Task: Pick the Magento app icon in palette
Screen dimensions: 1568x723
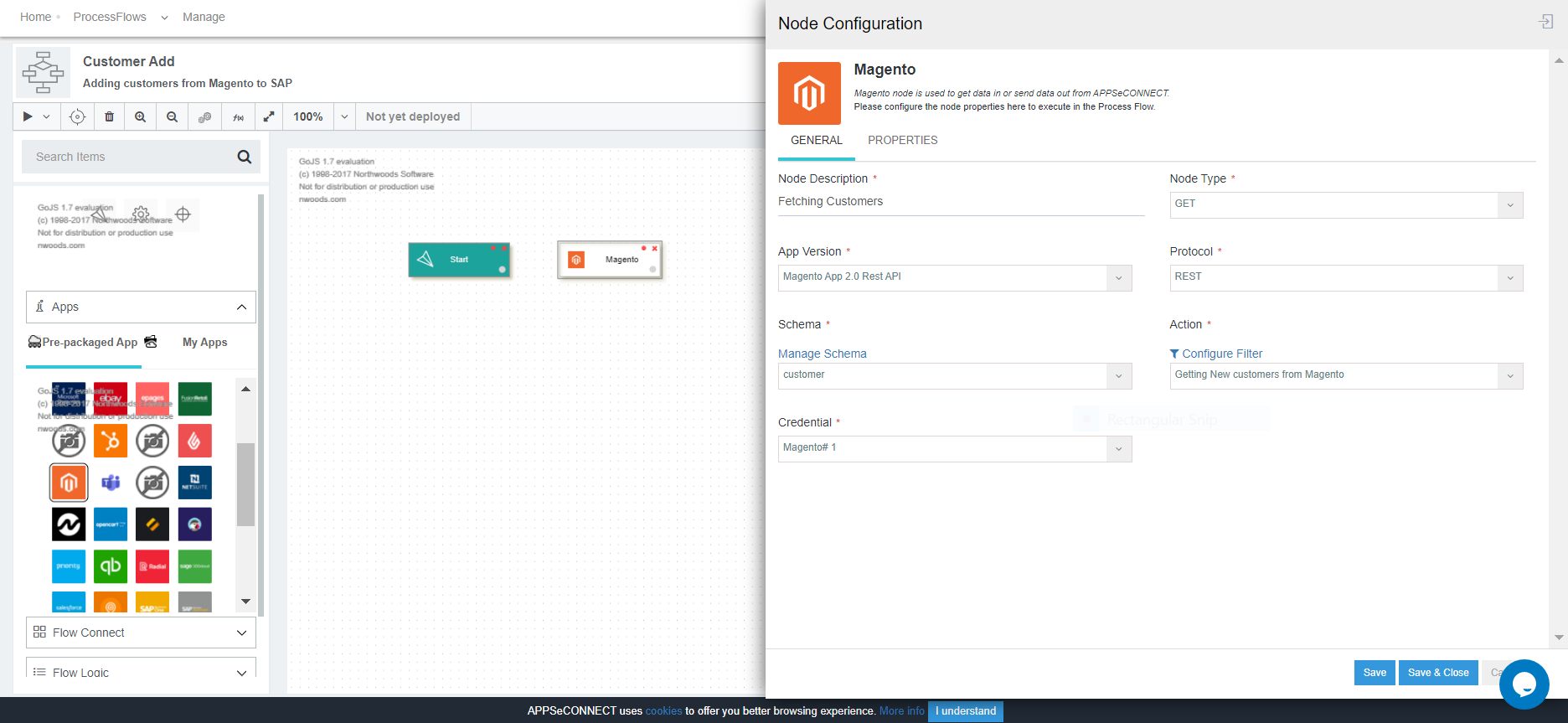Action: pos(69,483)
